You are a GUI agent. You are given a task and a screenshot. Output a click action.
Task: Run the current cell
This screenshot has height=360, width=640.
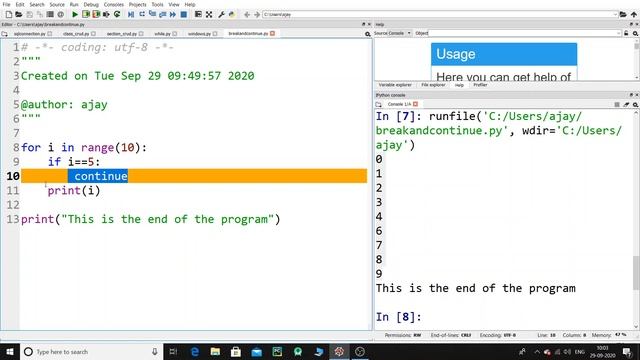[x=86, y=14]
